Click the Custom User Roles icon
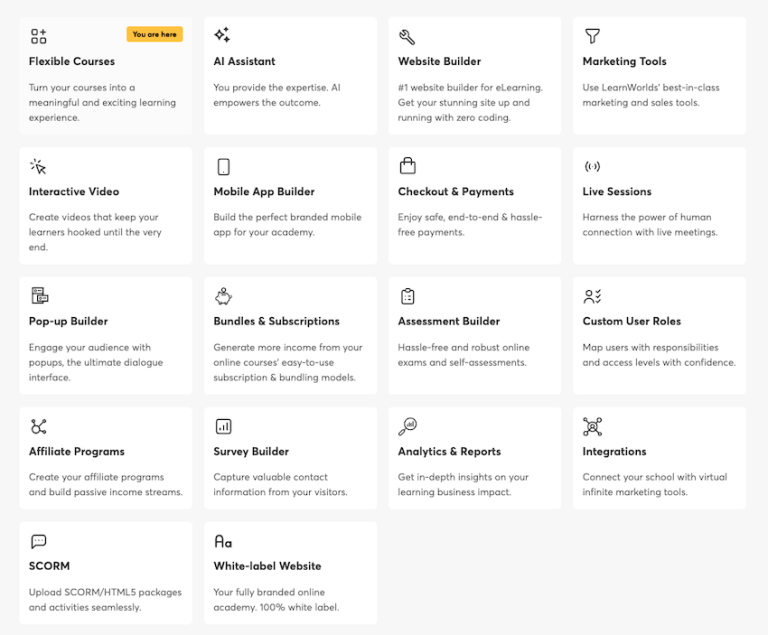Image resolution: width=768 pixels, height=635 pixels. 592,296
